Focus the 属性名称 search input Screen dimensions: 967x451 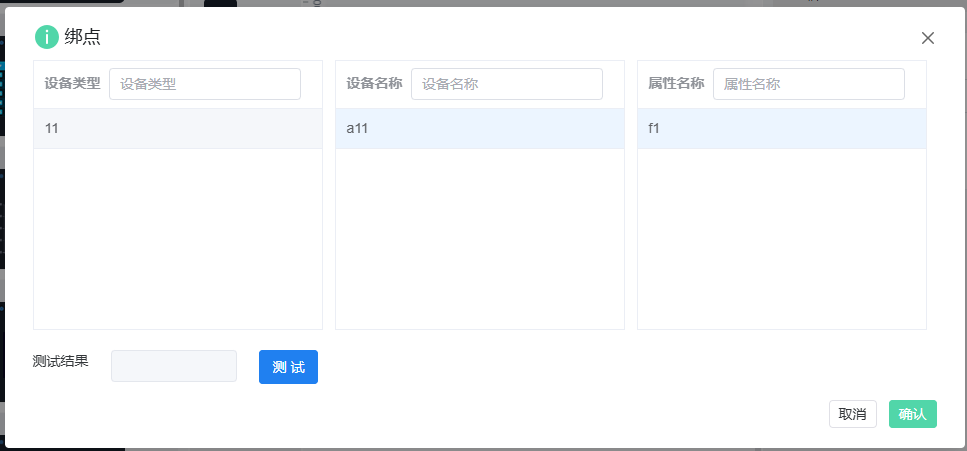click(809, 84)
